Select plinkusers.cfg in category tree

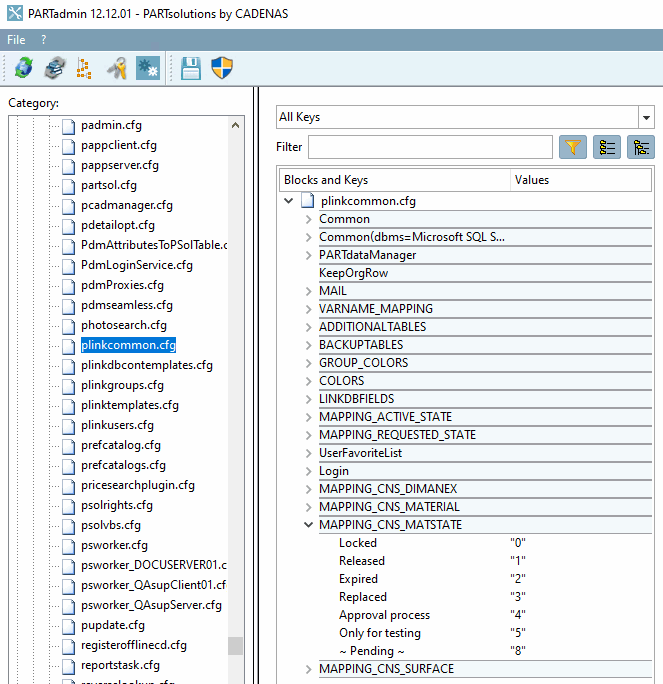pos(117,425)
